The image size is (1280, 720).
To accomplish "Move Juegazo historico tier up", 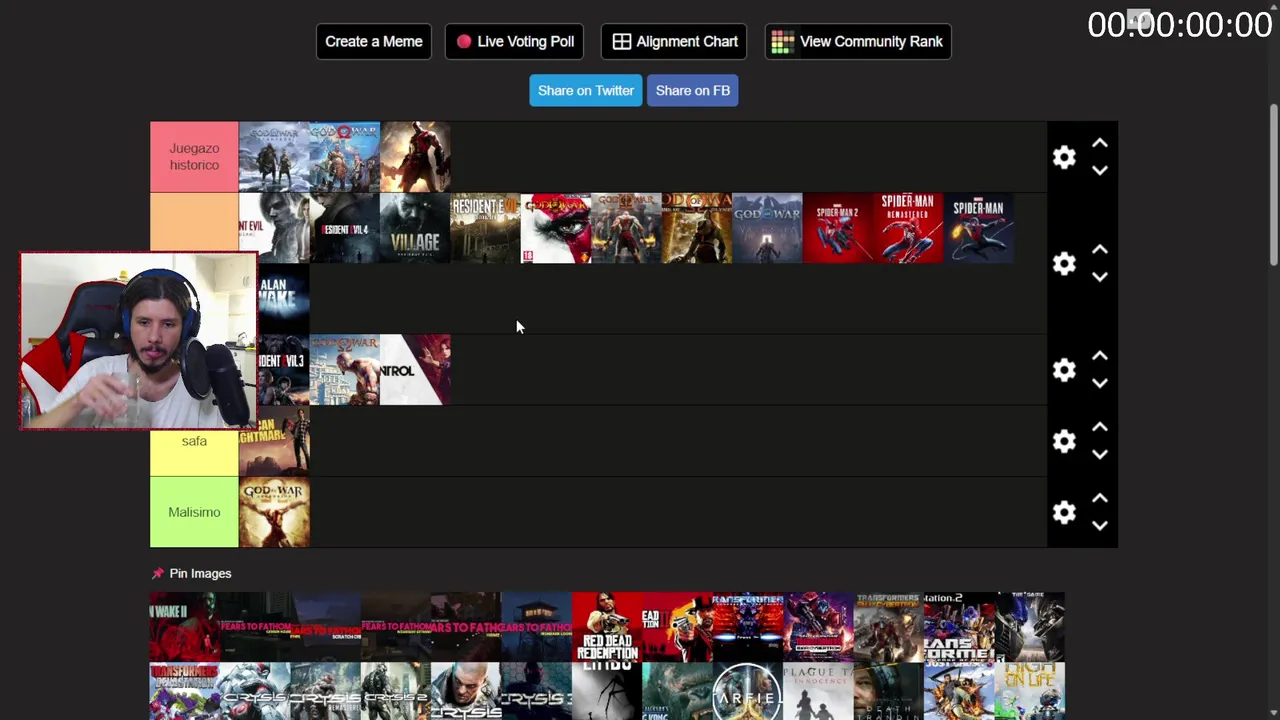I will 1100,144.
